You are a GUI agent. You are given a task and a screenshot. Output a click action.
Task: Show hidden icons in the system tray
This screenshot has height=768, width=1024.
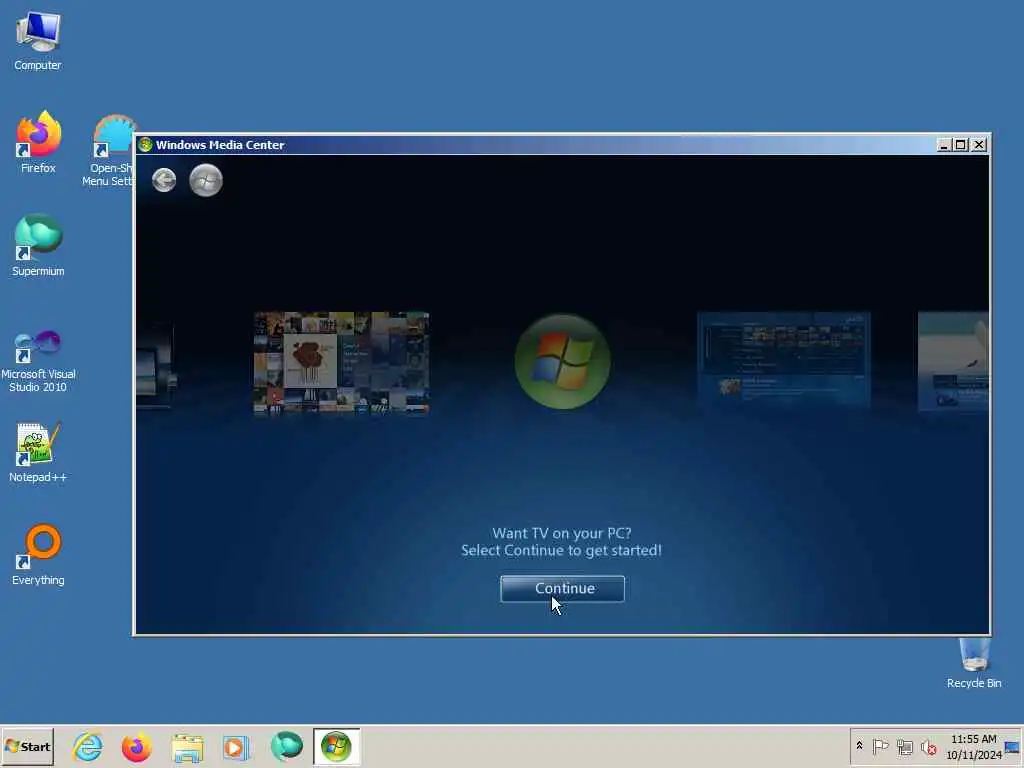click(859, 746)
